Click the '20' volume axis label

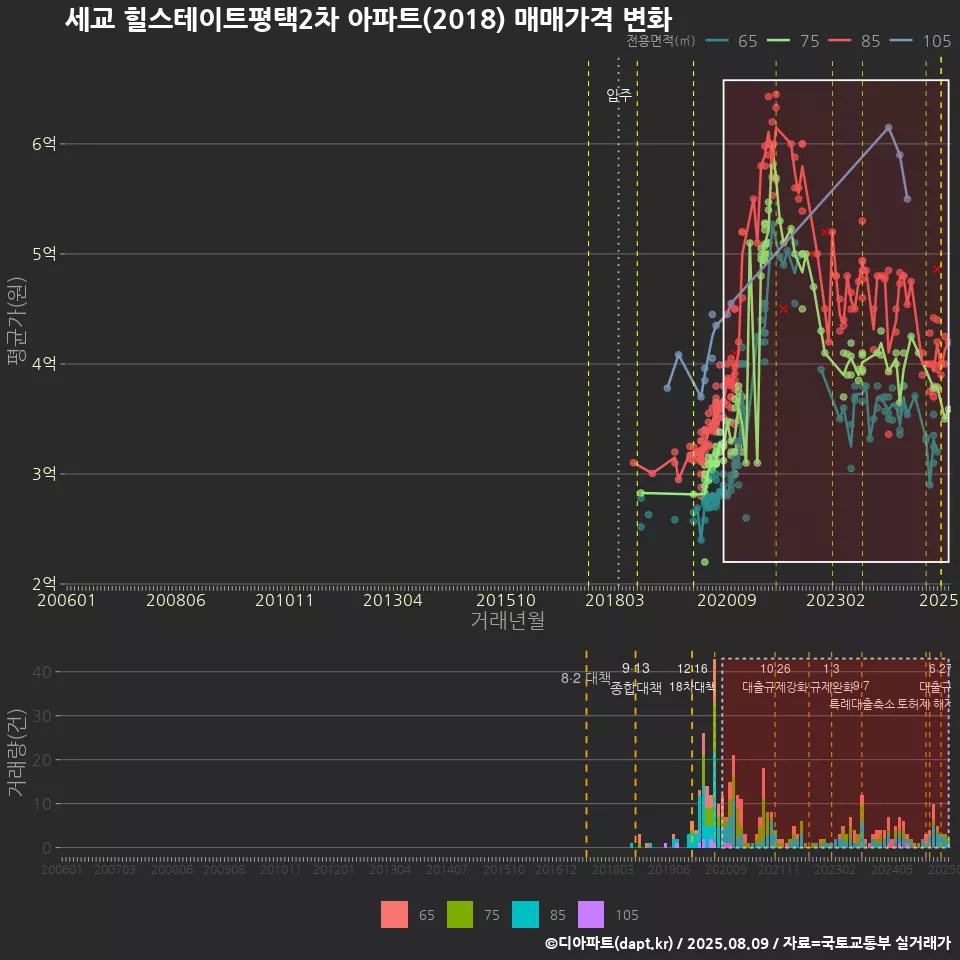click(42, 760)
